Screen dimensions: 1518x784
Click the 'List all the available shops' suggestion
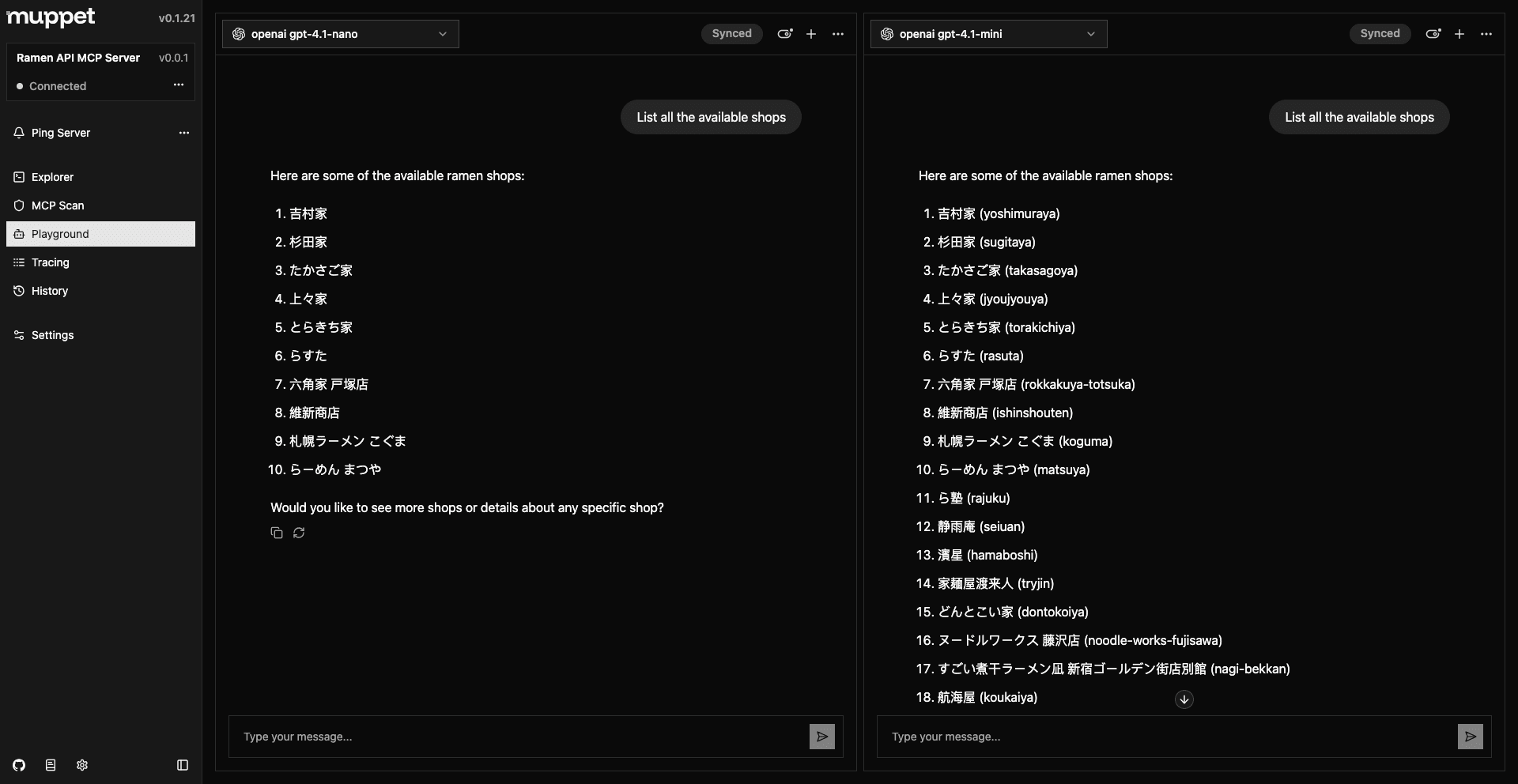point(710,117)
